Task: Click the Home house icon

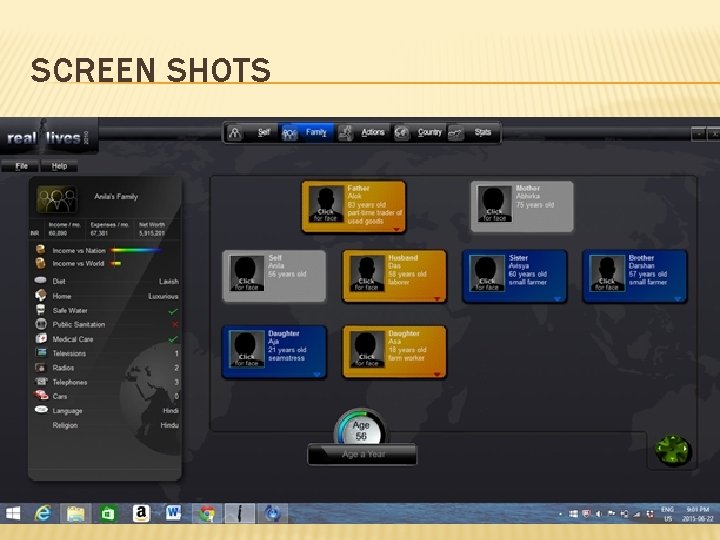Action: coord(41,295)
